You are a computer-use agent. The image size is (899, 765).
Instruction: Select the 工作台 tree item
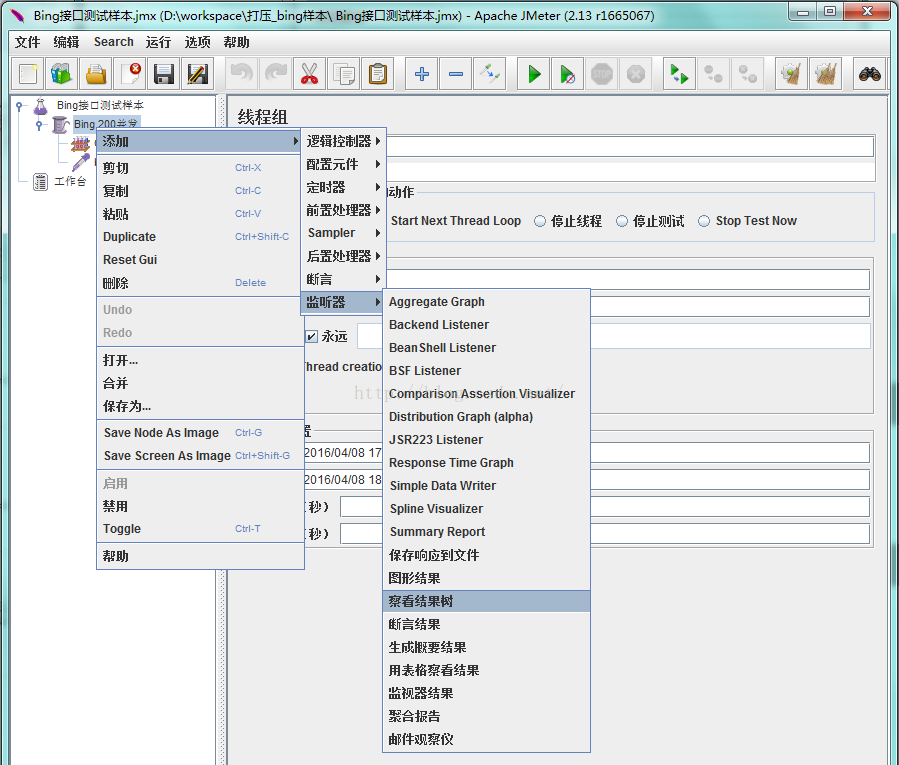(x=70, y=182)
